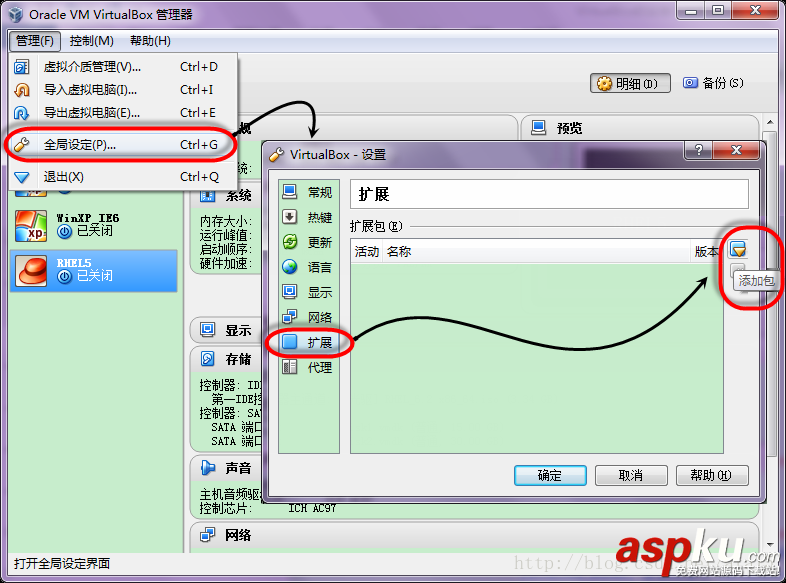
Task: Click the 取消 button
Action: coord(631,475)
